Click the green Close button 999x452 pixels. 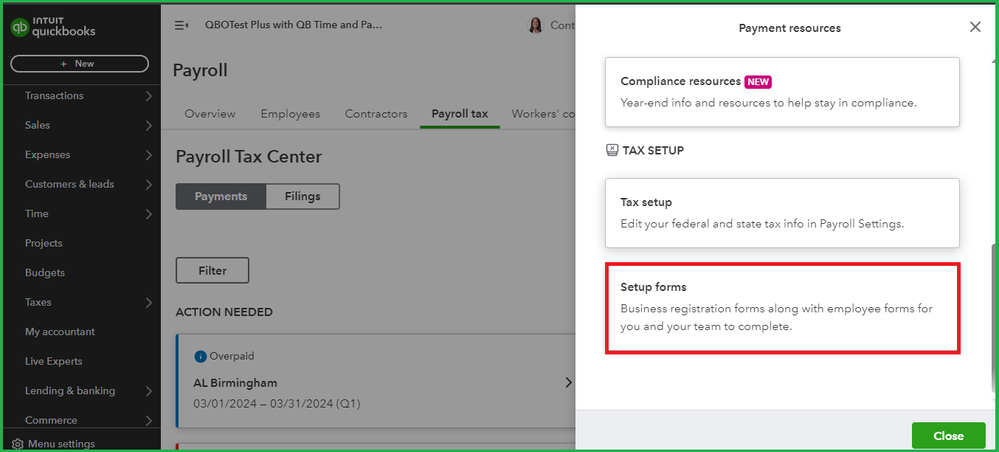click(x=948, y=436)
